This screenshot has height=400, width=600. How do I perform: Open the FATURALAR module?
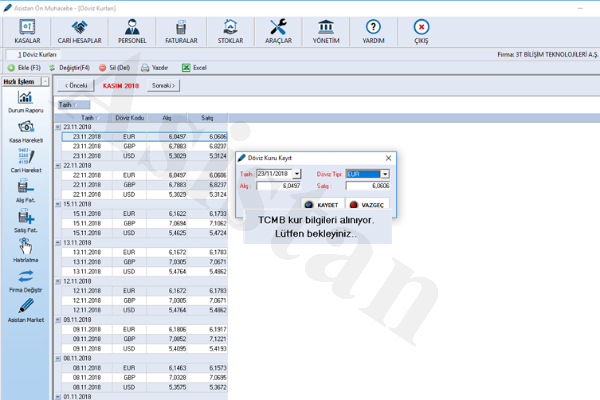coord(181,32)
